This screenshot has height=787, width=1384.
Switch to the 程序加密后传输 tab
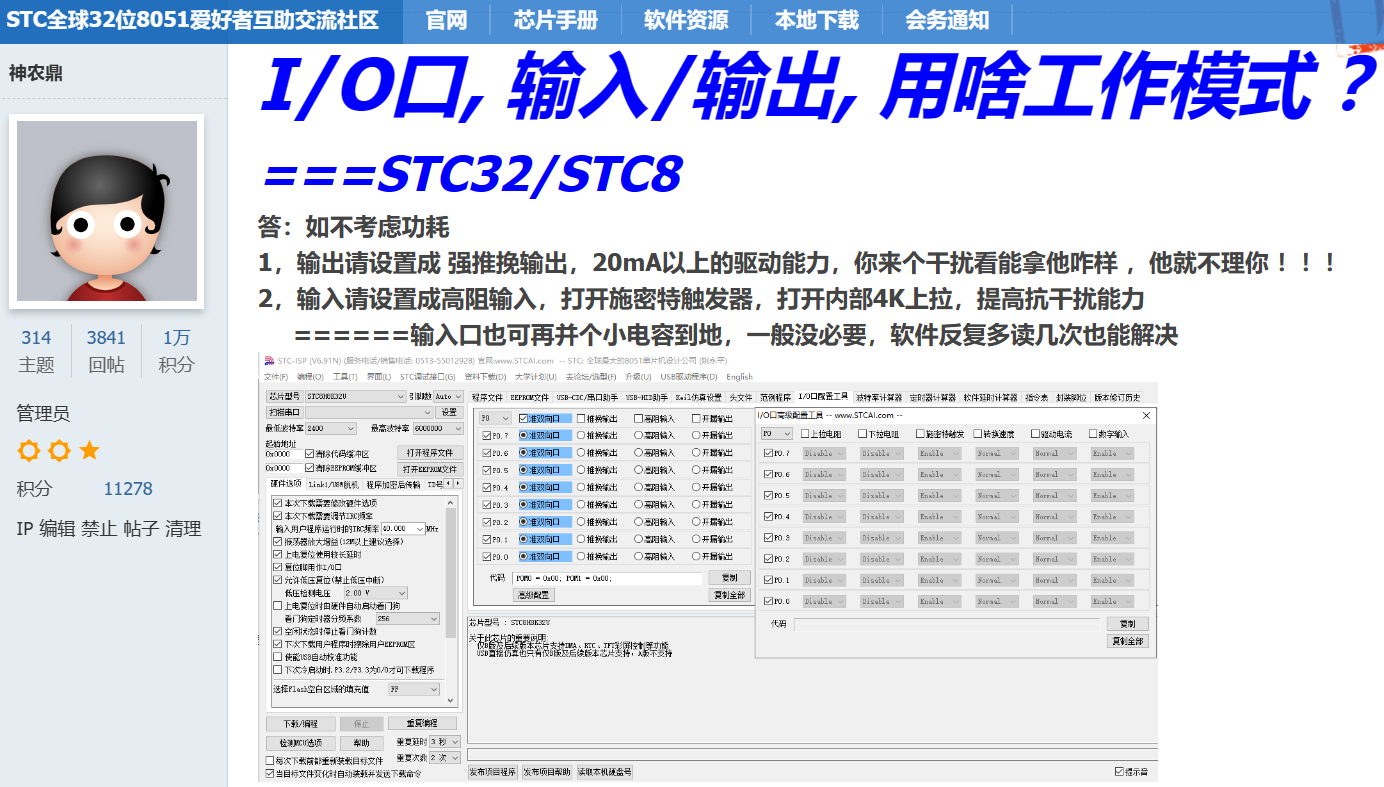(x=391, y=484)
